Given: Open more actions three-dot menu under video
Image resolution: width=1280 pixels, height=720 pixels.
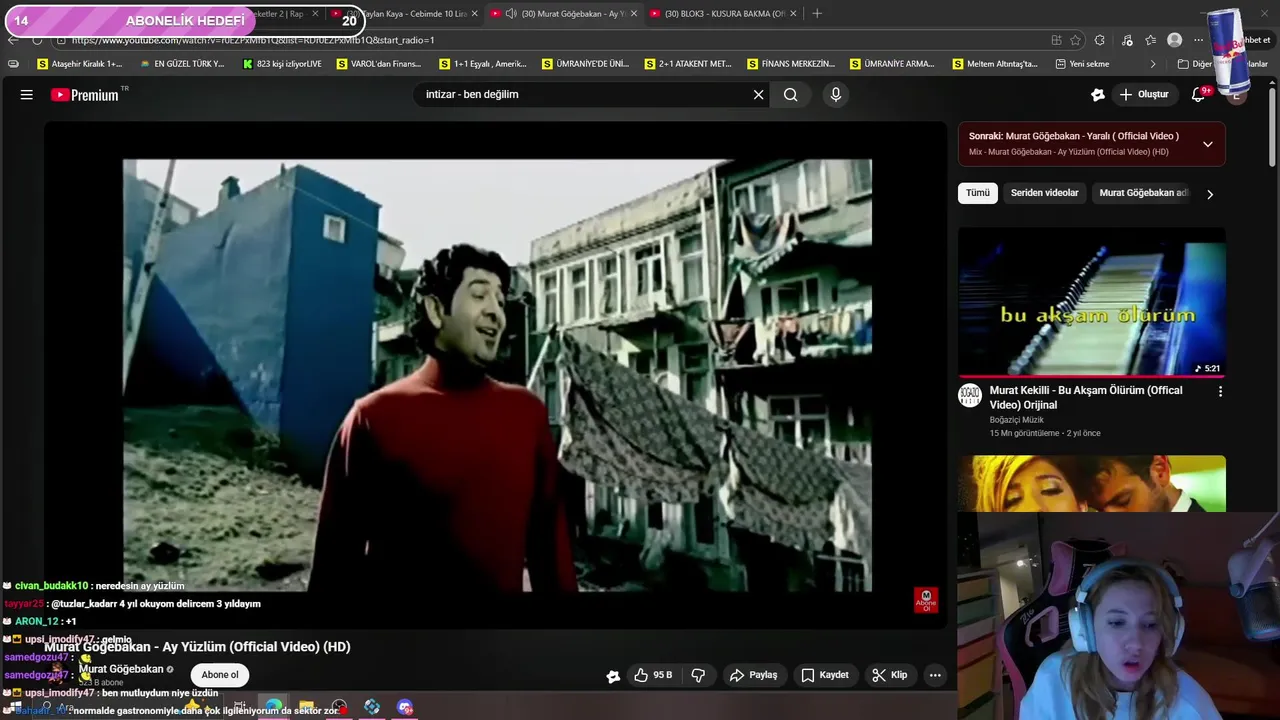Looking at the screenshot, I should click(x=935, y=675).
